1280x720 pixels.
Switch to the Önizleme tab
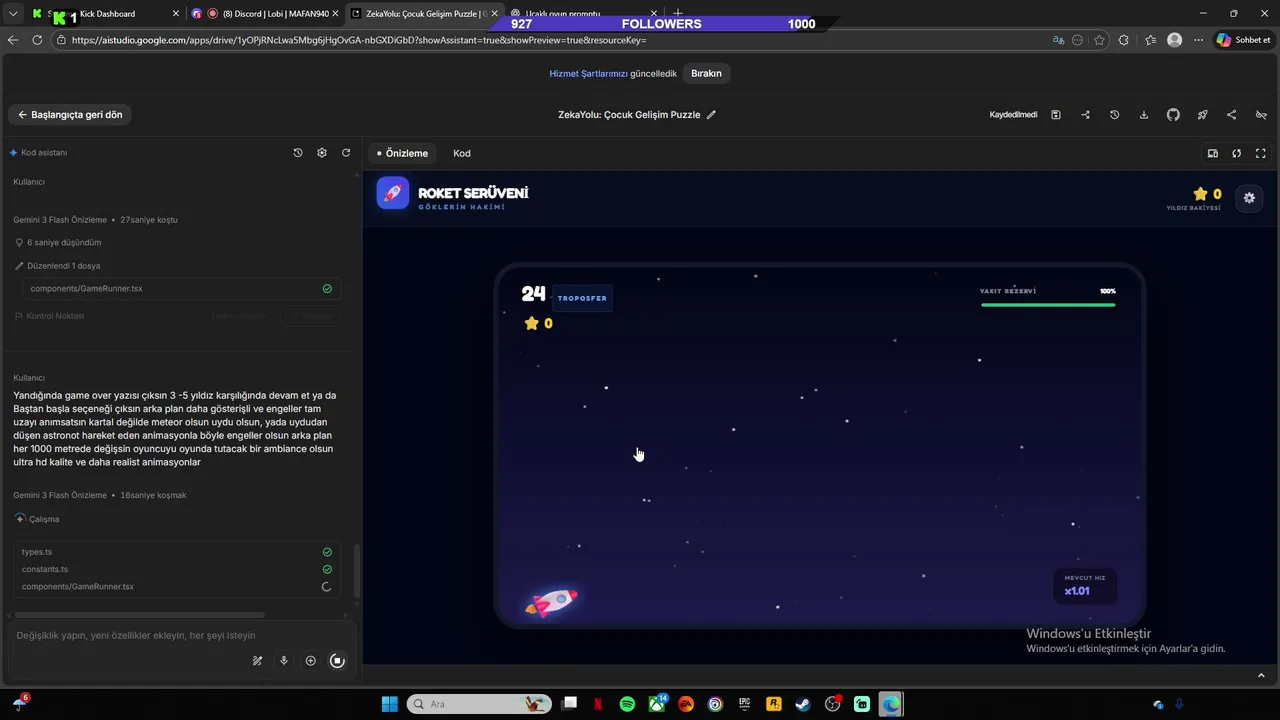(x=403, y=153)
